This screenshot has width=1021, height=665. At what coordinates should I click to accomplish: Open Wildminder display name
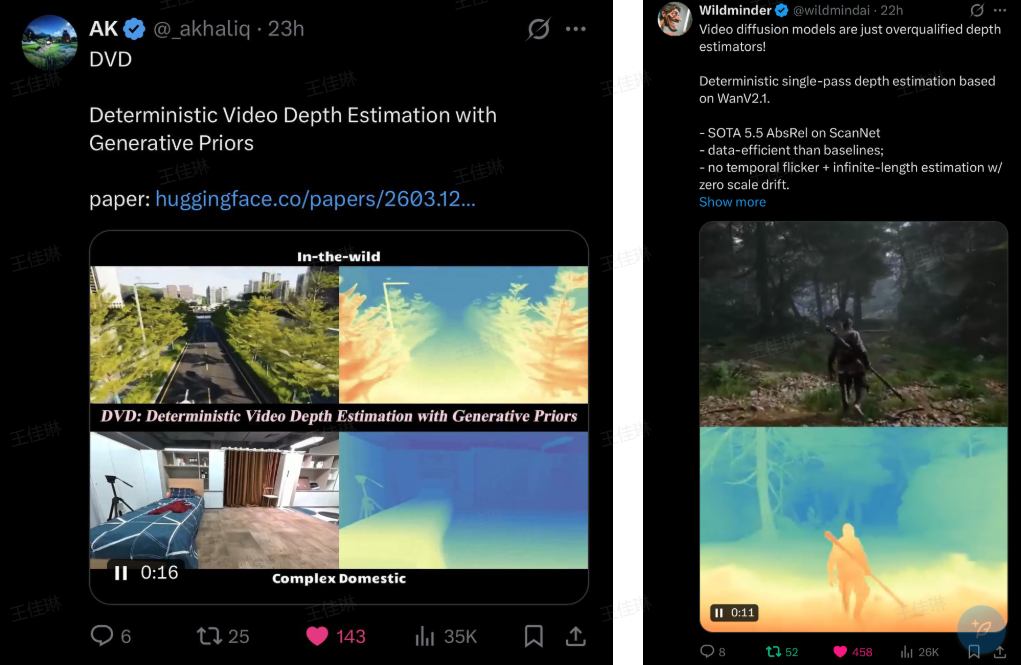tap(735, 10)
